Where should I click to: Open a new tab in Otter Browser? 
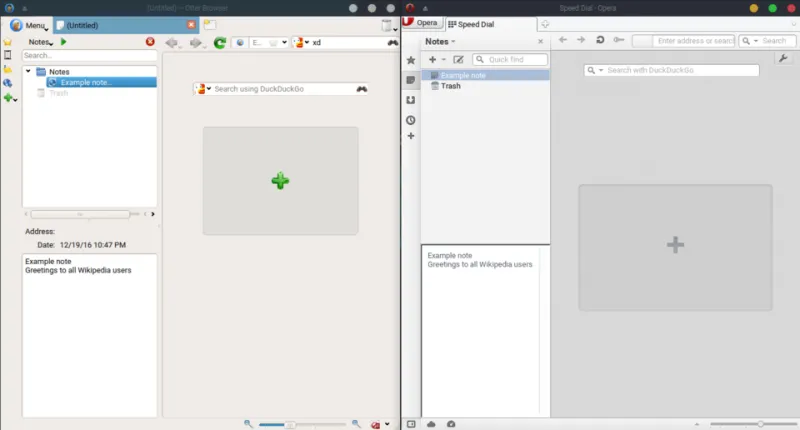click(x=210, y=24)
